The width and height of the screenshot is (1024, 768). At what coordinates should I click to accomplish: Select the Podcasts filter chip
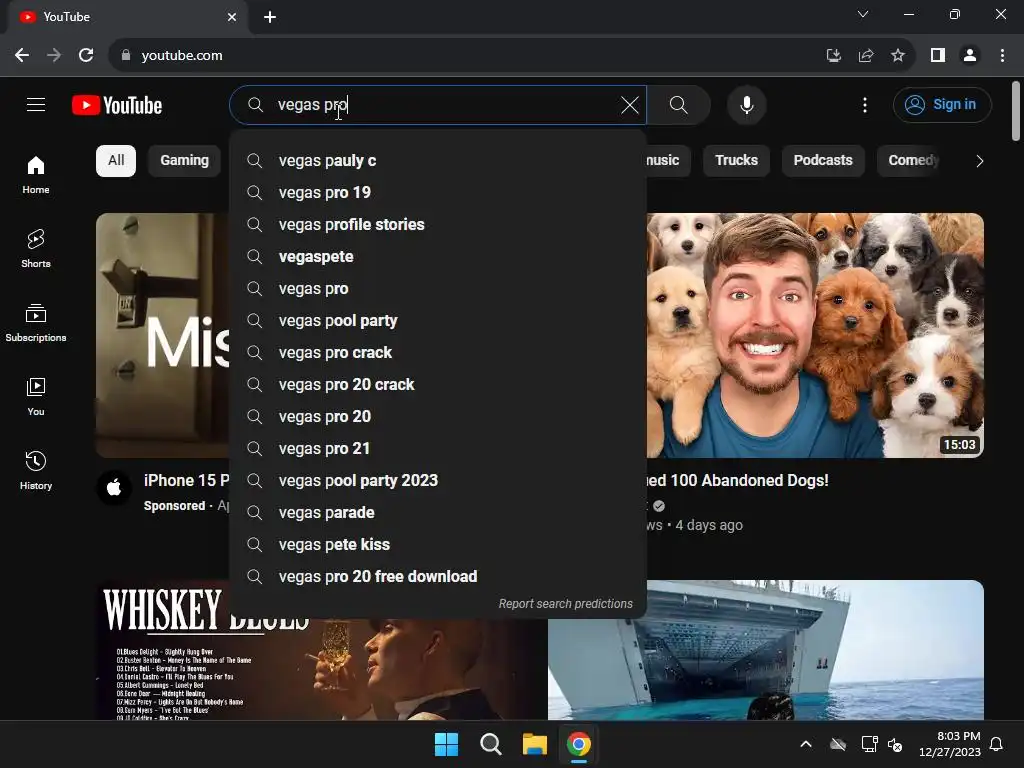(x=823, y=161)
